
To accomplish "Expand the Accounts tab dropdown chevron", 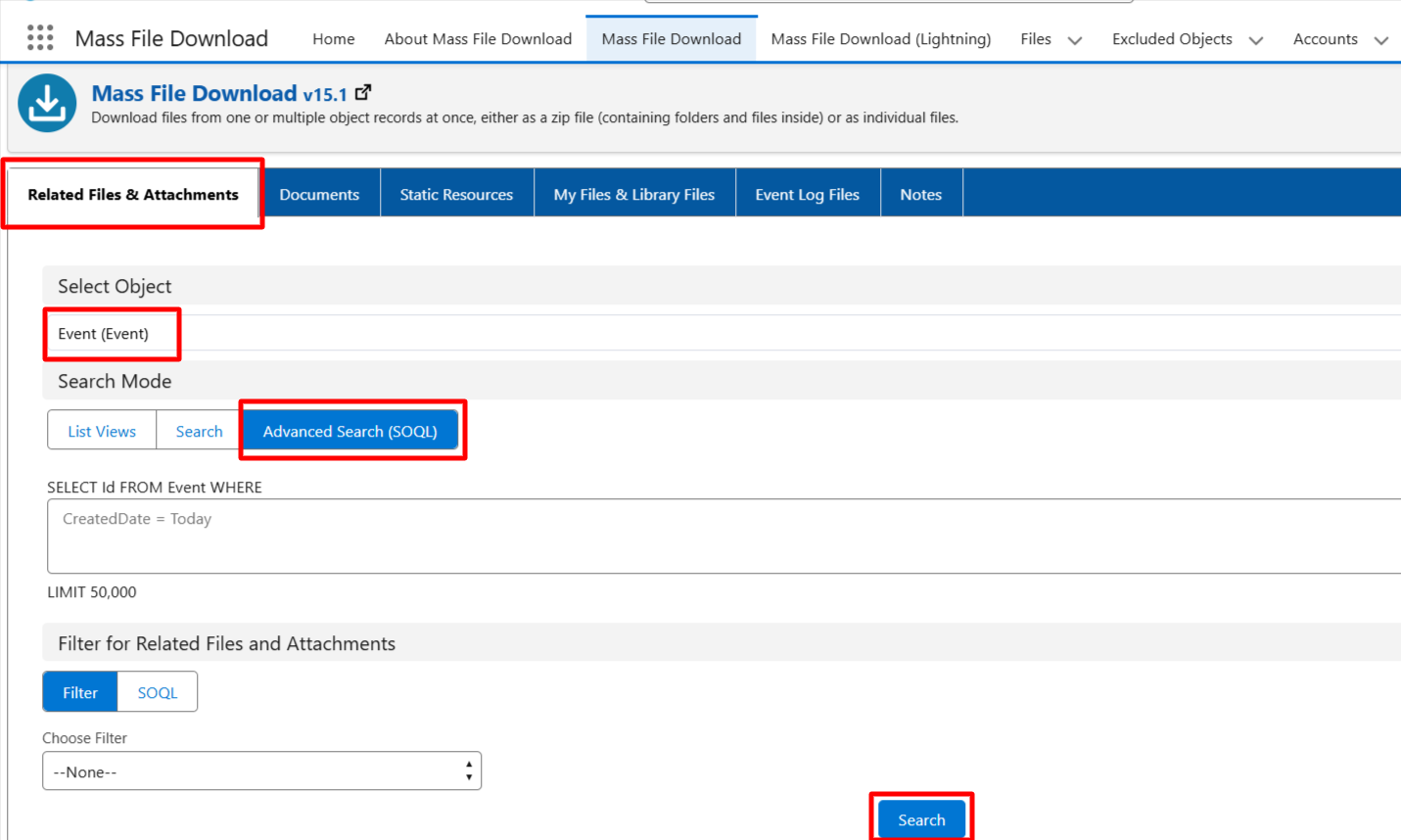I will coord(1381,40).
